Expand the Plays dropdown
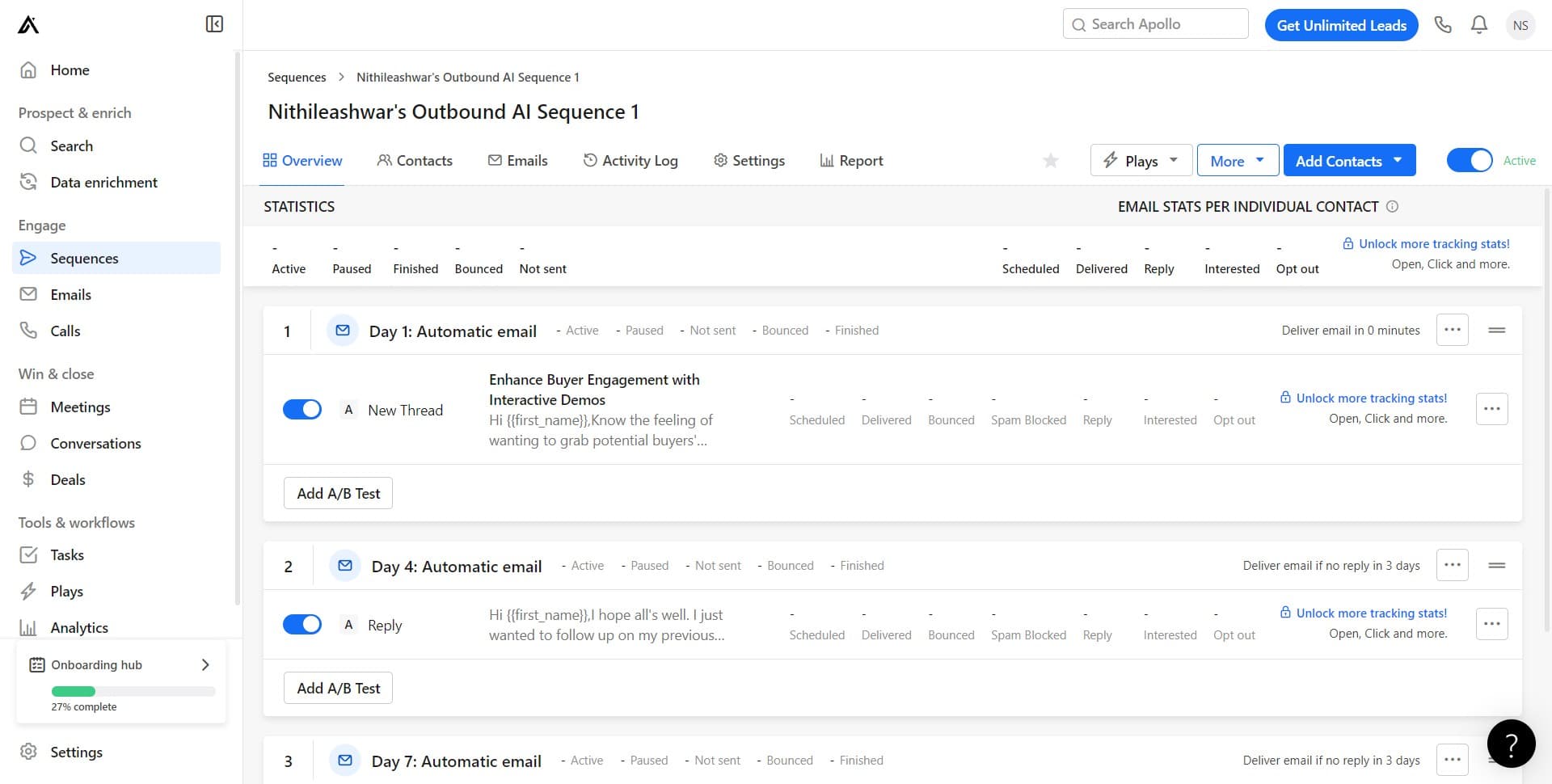Viewport: 1552px width, 784px height. (1141, 161)
